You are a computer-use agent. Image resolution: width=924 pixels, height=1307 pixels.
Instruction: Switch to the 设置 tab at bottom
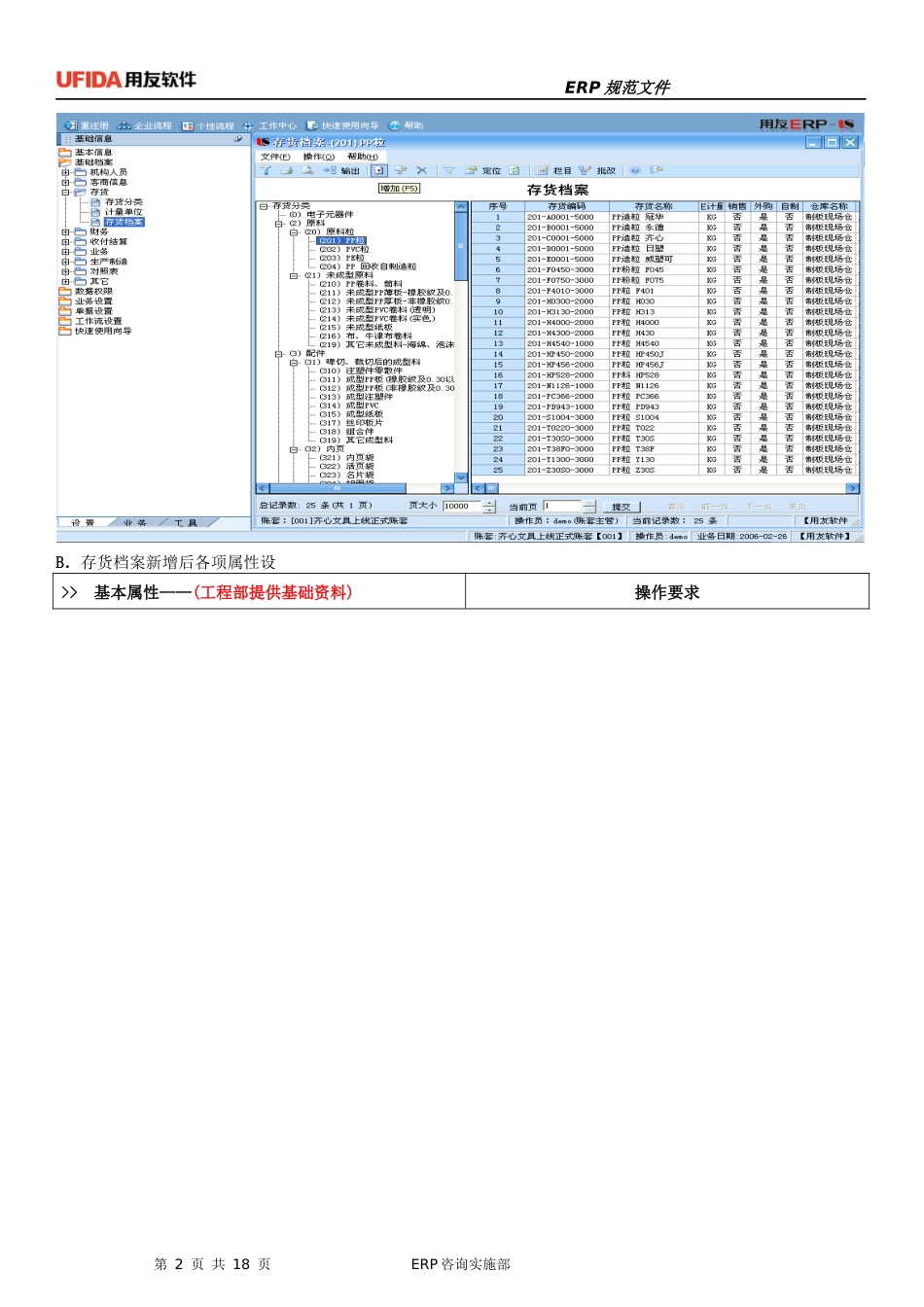83,523
